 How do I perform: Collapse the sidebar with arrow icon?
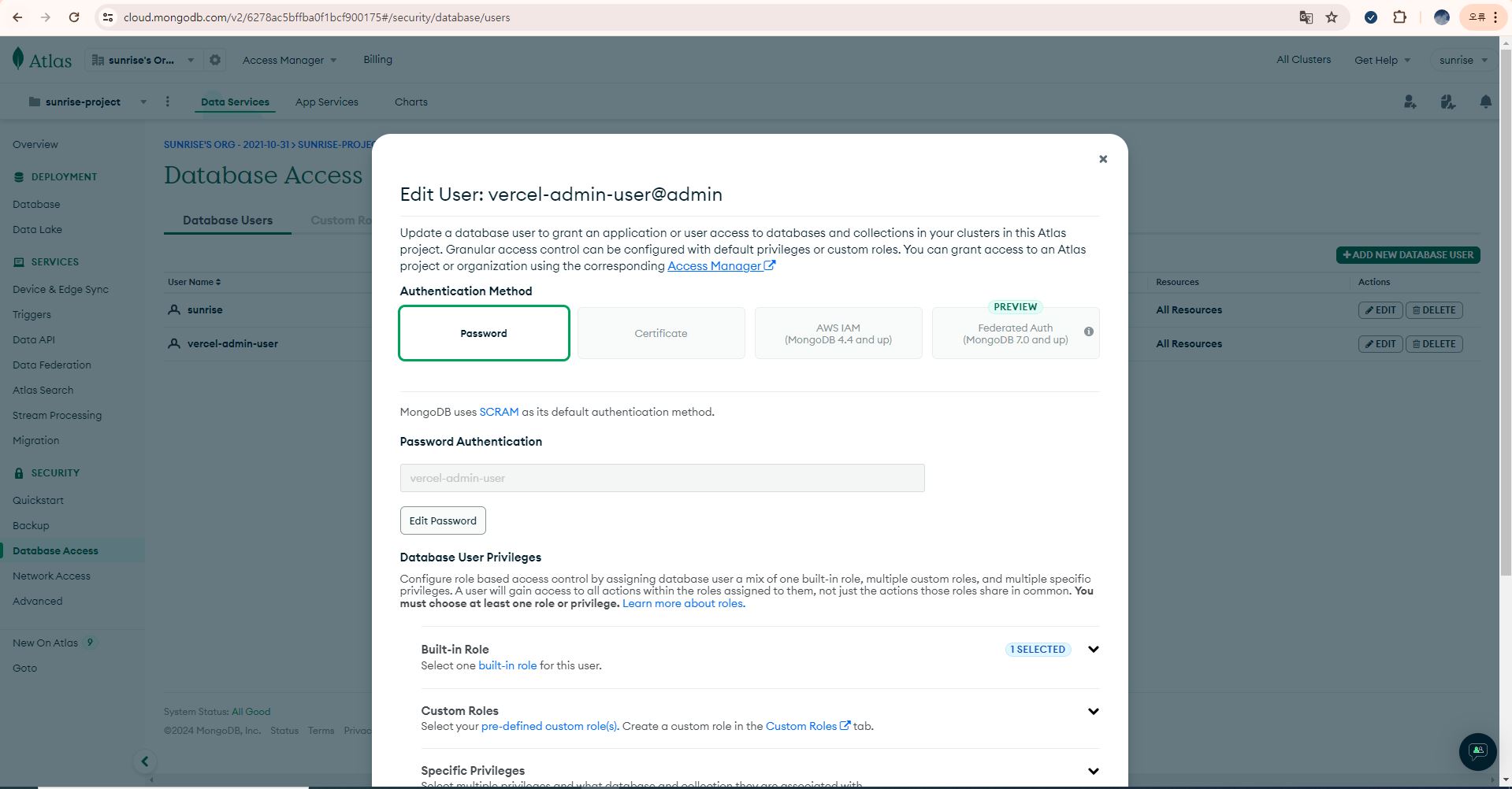coord(144,761)
